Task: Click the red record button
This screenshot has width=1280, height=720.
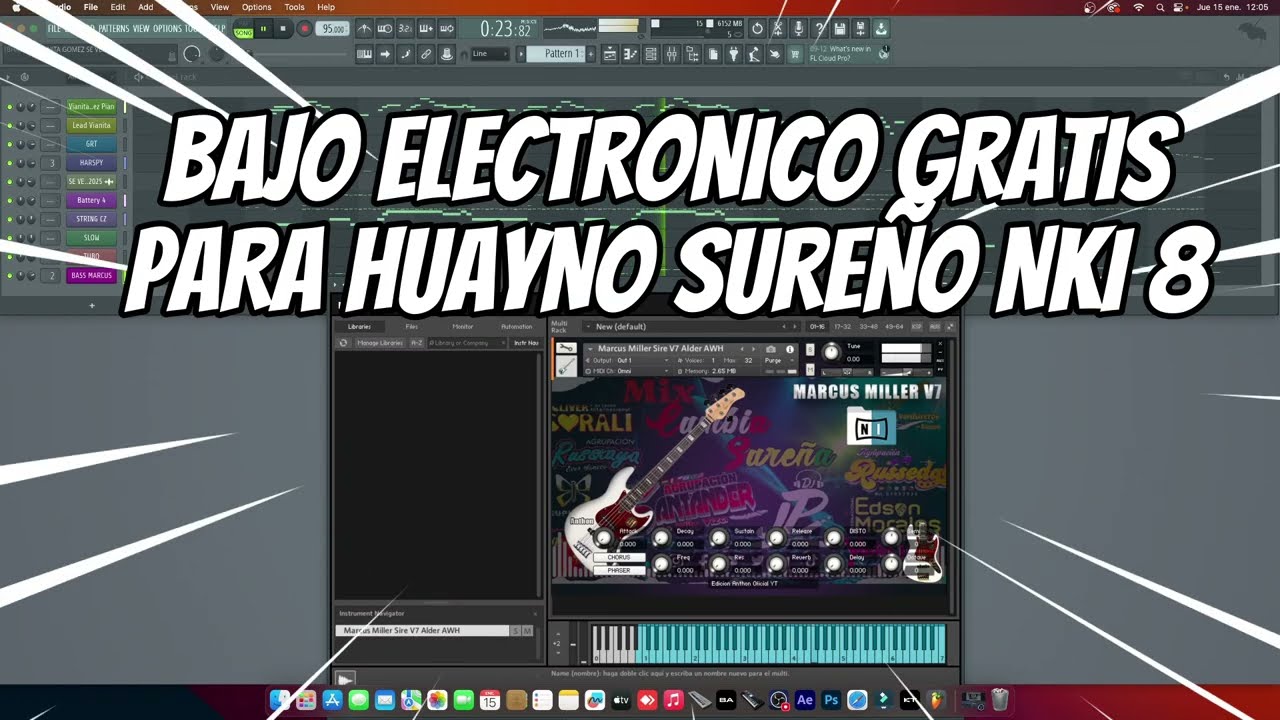Action: pyautogui.click(x=304, y=29)
